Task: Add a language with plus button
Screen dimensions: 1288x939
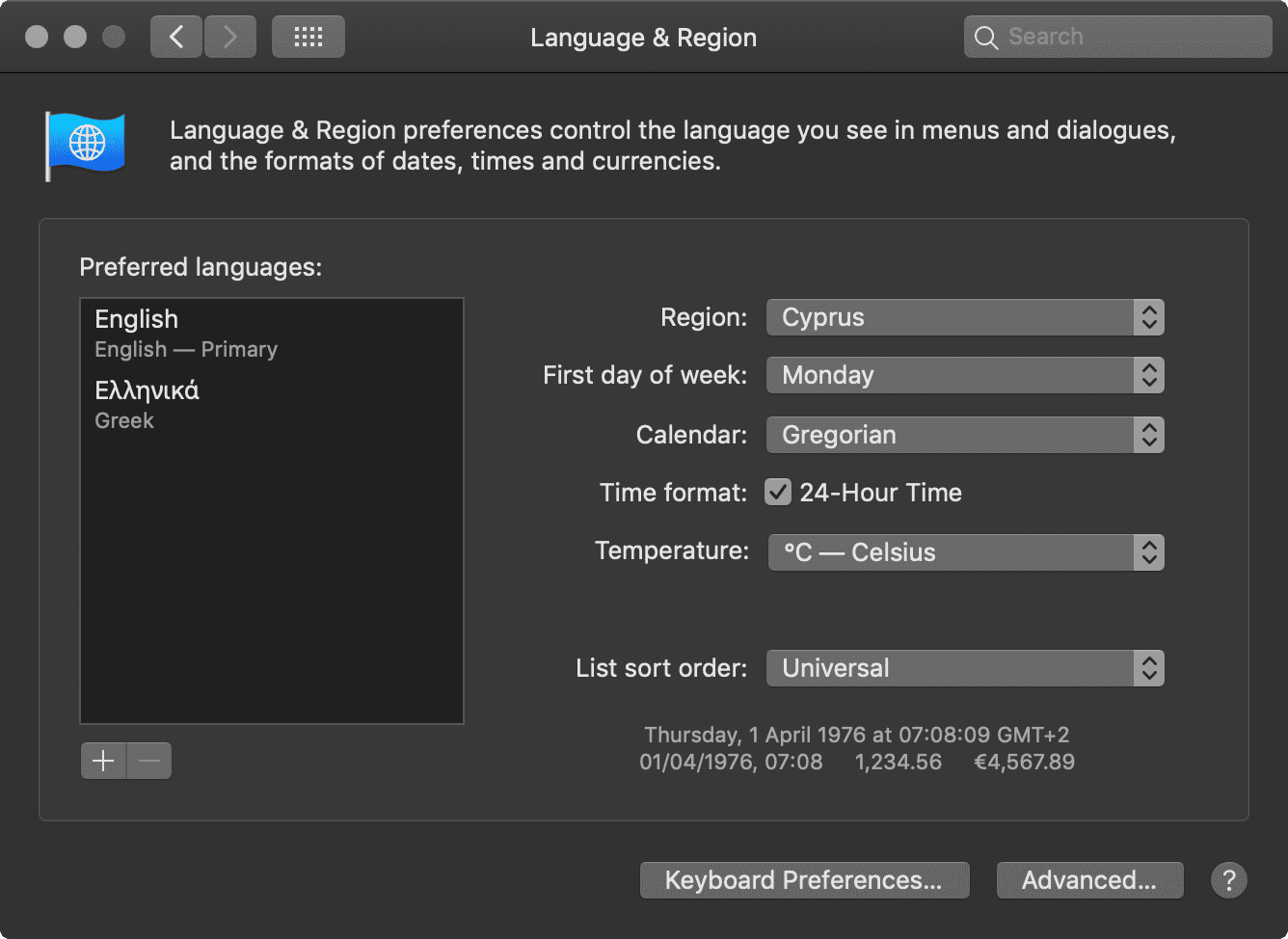Action: pos(103,761)
